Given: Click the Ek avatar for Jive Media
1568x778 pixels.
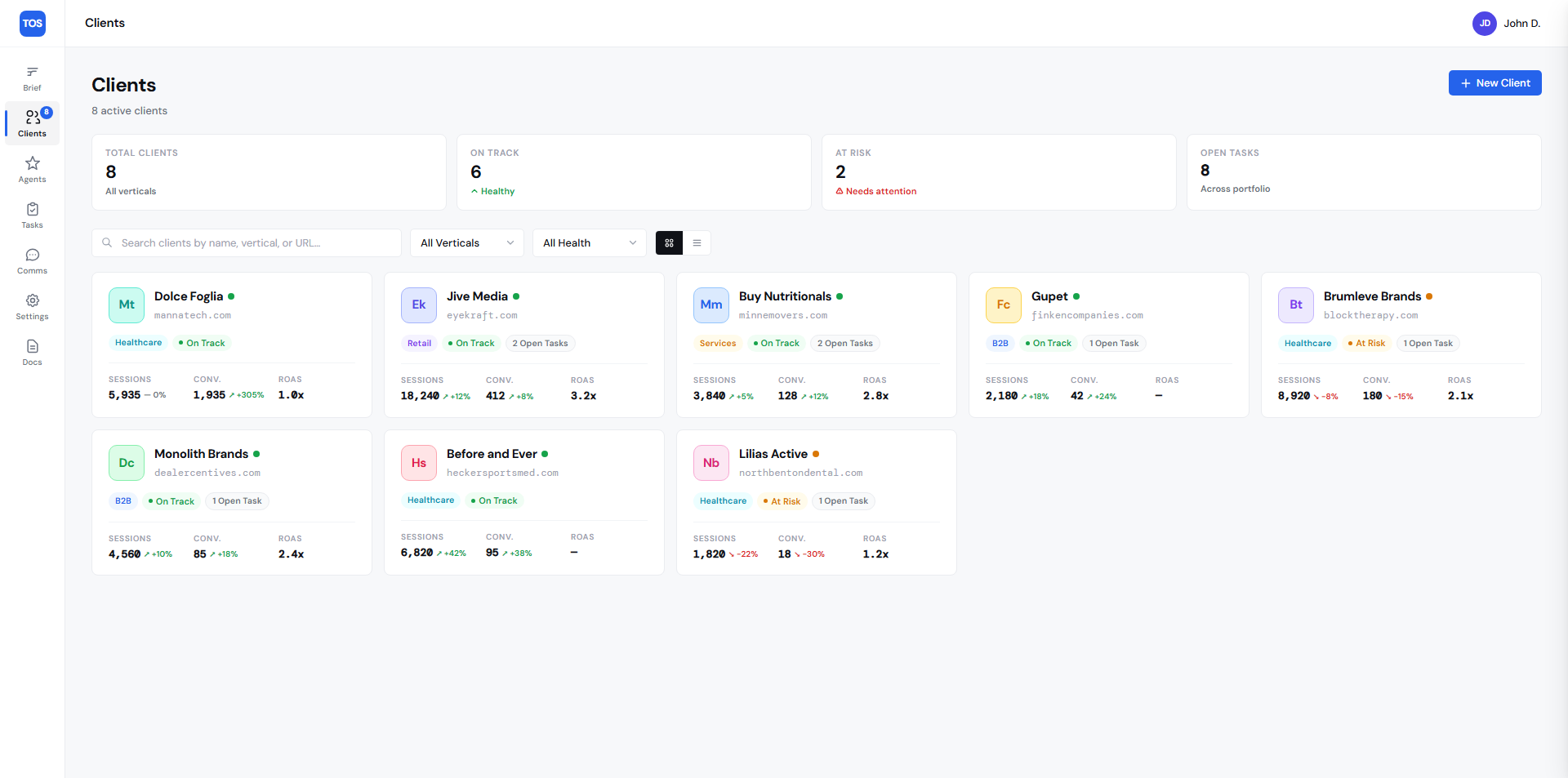Looking at the screenshot, I should 419,305.
